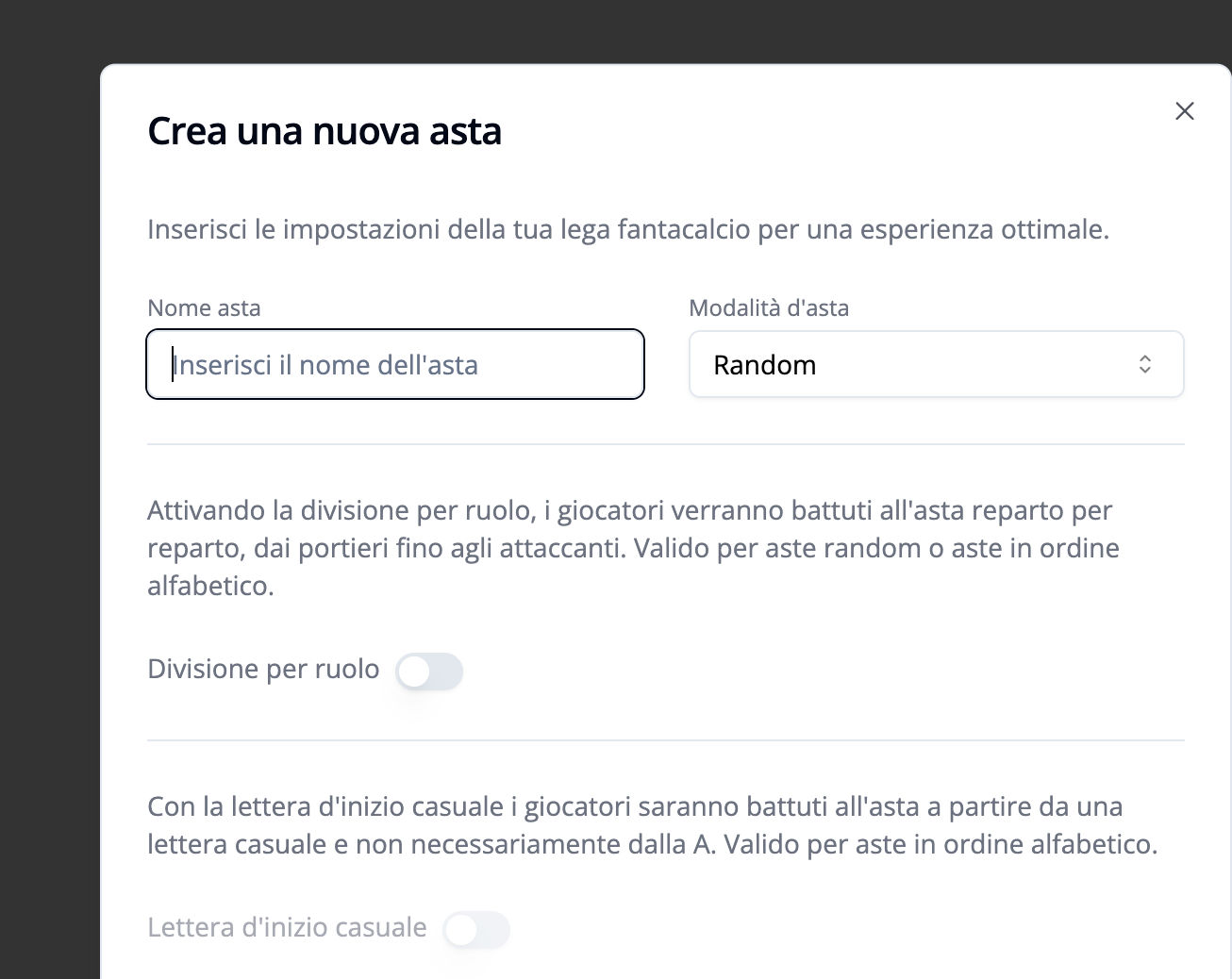Image resolution: width=1232 pixels, height=979 pixels.
Task: Click the divider line below the name field
Action: pyautogui.click(x=665, y=444)
